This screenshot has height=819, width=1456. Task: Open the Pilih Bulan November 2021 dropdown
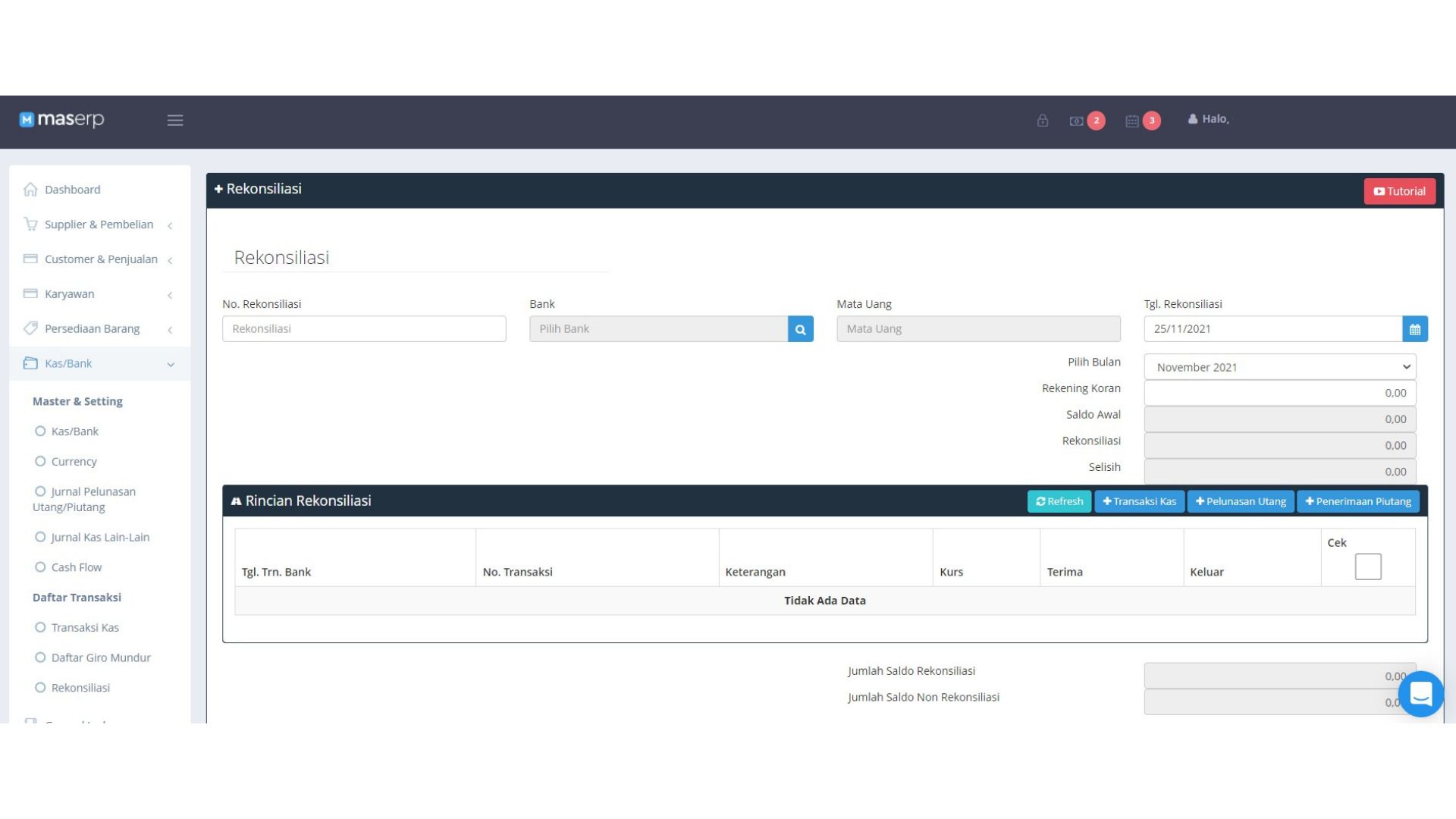click(x=1280, y=367)
